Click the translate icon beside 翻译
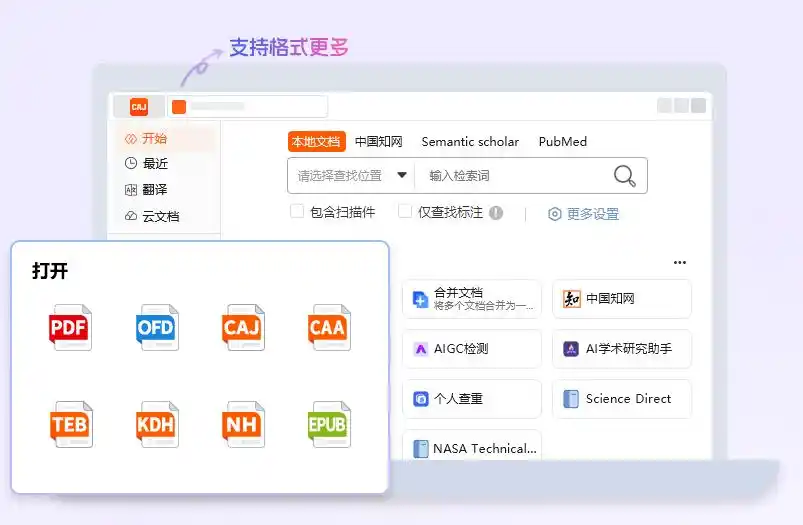Screen dimensions: 803x525 pyautogui.click(x=131, y=190)
